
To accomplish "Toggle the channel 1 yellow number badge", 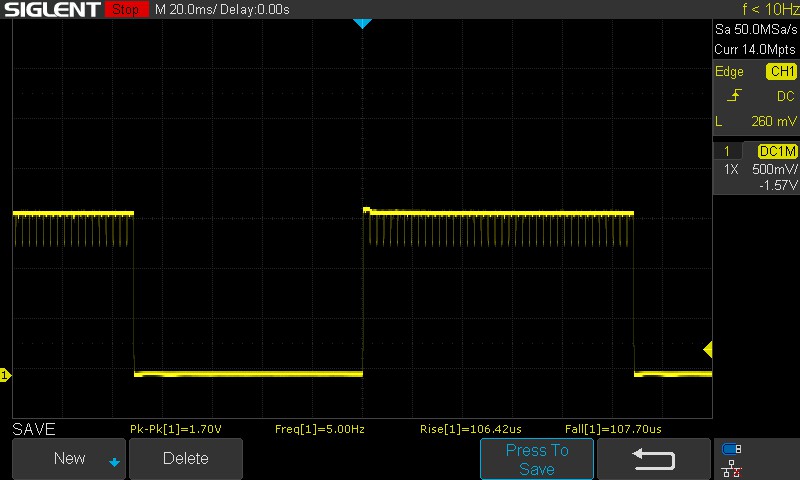I will (727, 151).
